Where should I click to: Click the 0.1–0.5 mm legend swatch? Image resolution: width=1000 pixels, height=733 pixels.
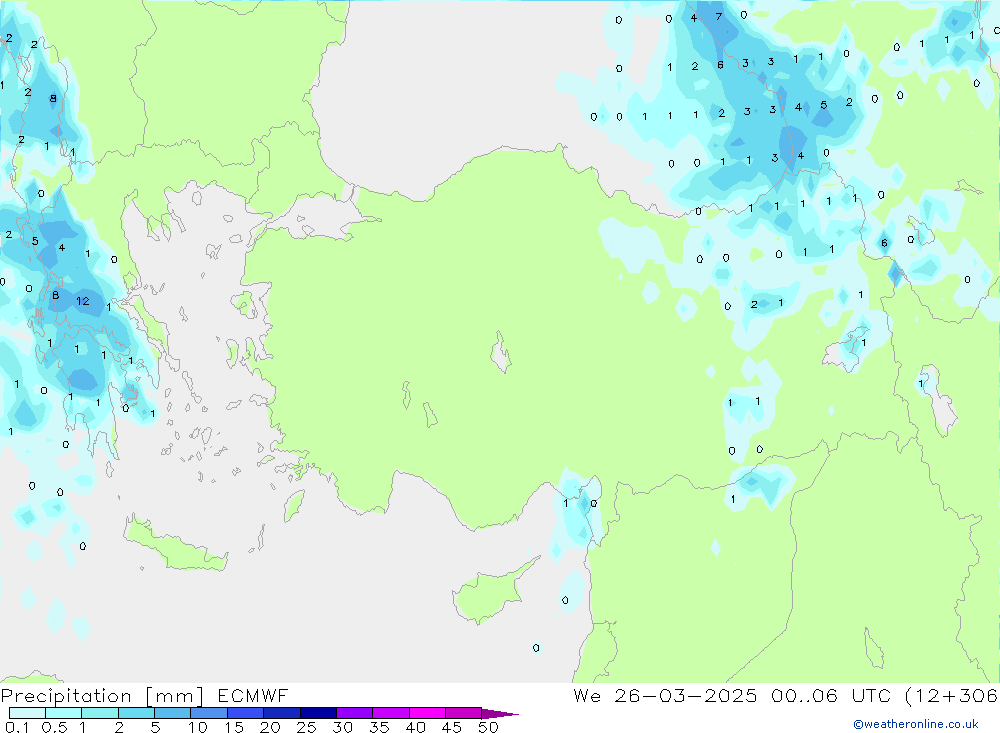pyautogui.click(x=27, y=713)
